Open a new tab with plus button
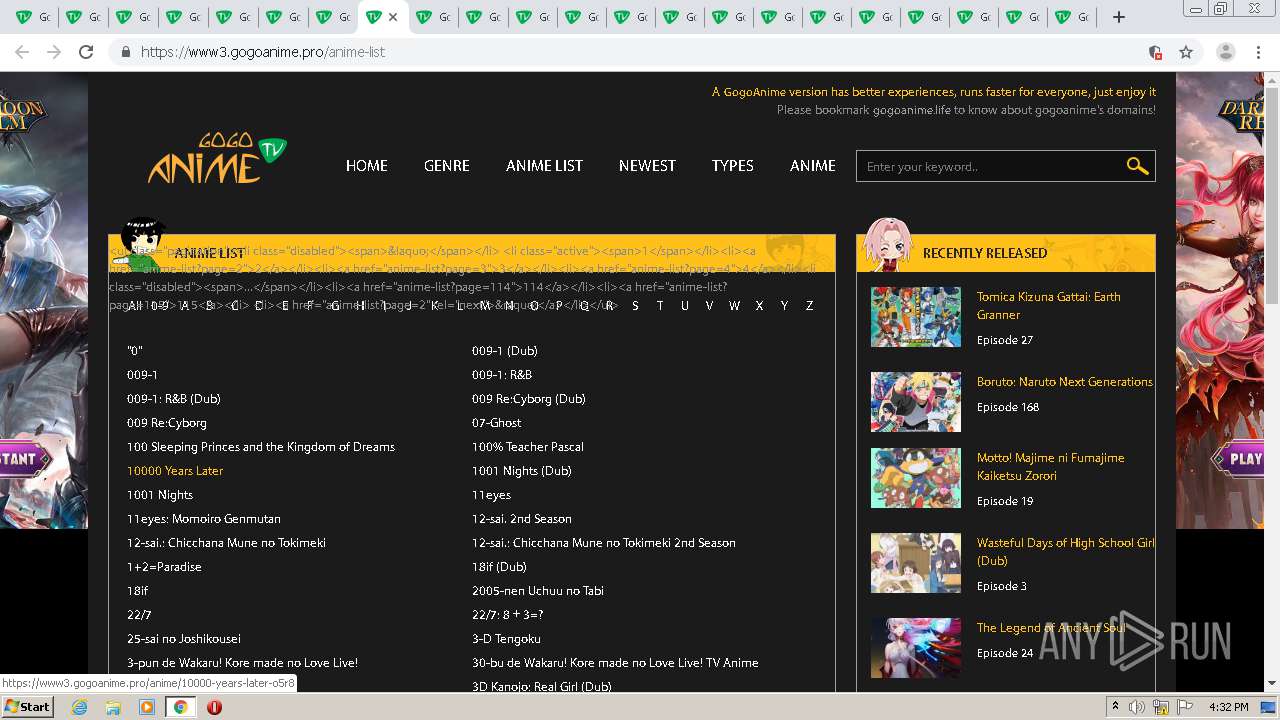 [x=1119, y=17]
